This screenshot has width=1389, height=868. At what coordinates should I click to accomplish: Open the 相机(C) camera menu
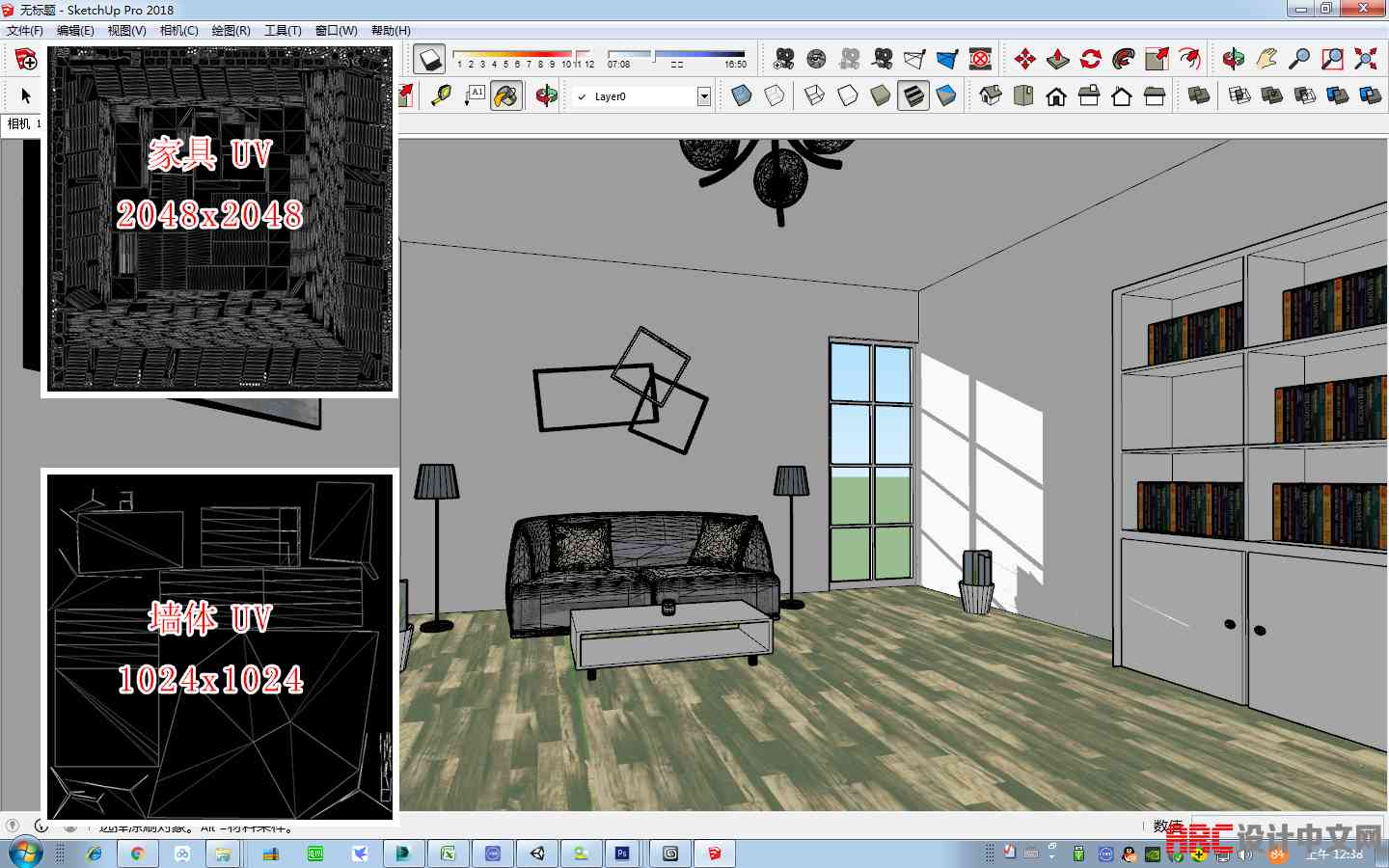[x=178, y=31]
